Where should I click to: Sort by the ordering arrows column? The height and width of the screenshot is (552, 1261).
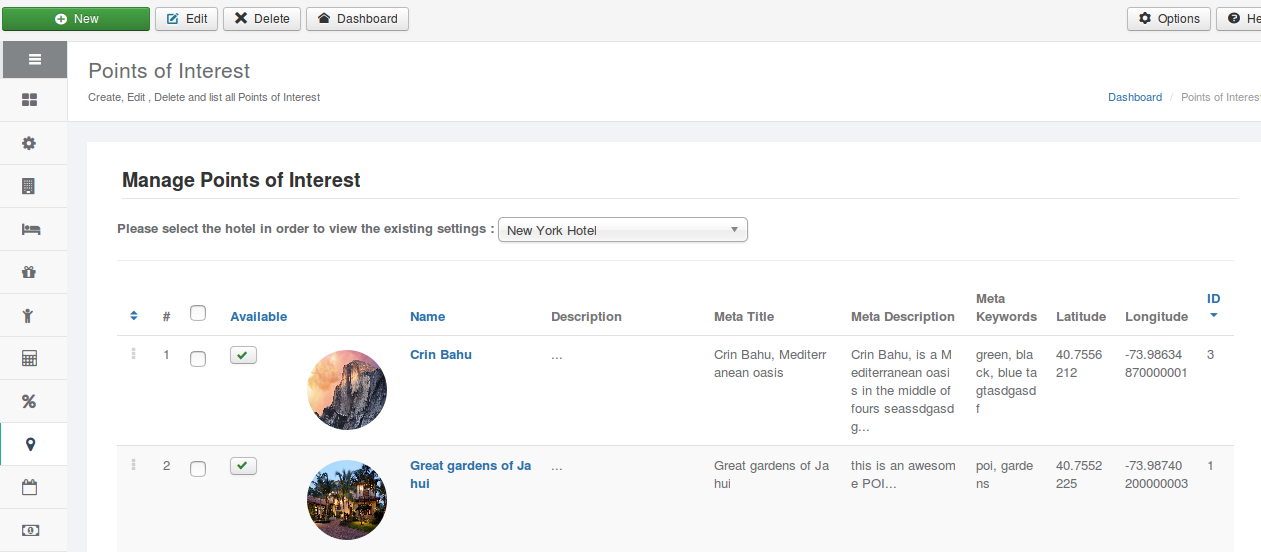[134, 316]
